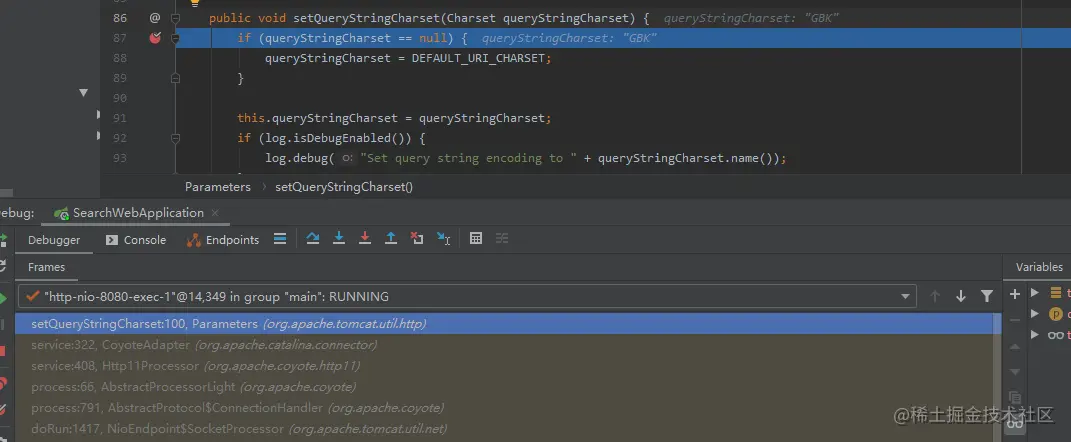Click the left panel down-triangle collapse arrow

pyautogui.click(x=83, y=92)
